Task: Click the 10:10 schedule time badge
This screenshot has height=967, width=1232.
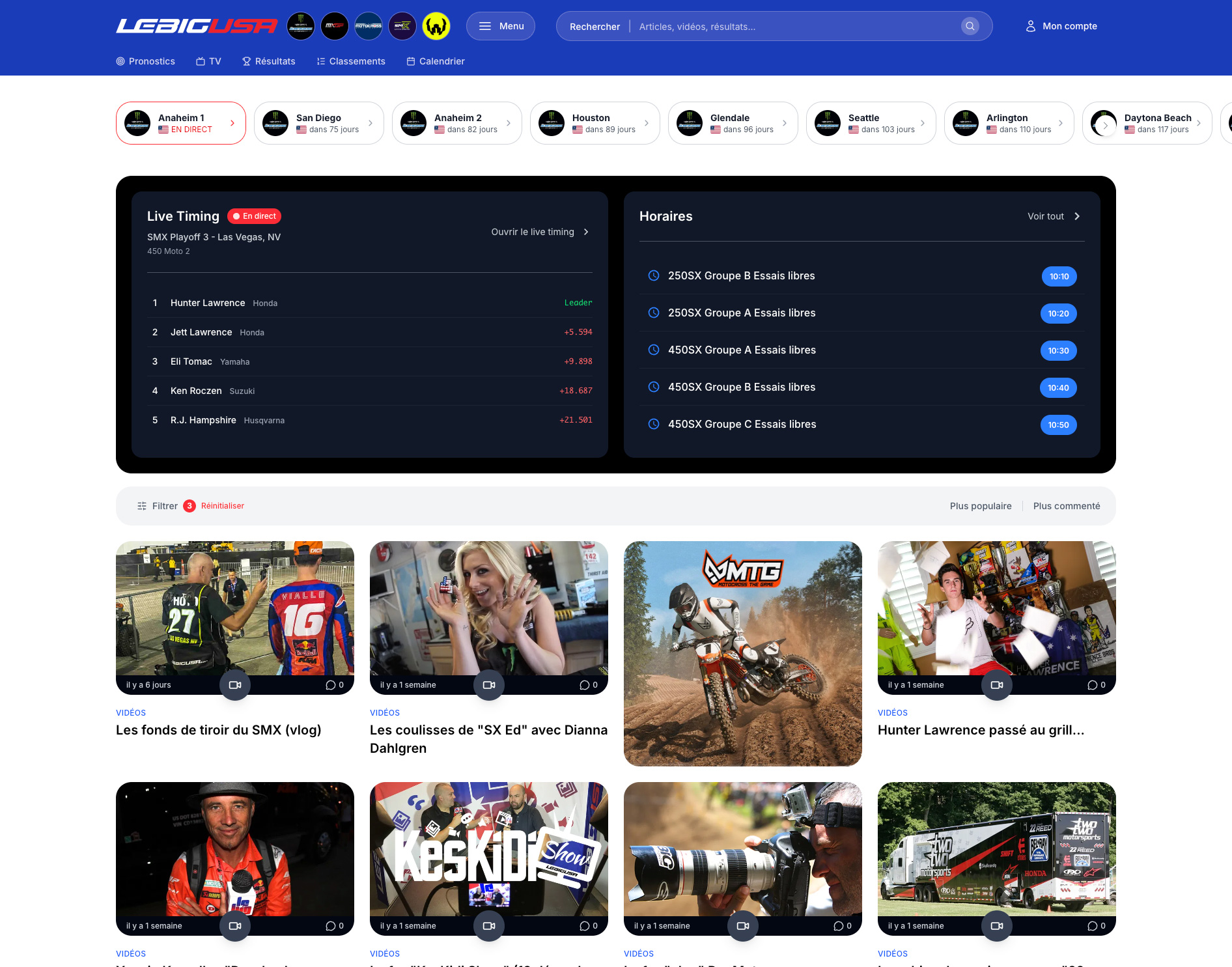Action: click(x=1059, y=276)
